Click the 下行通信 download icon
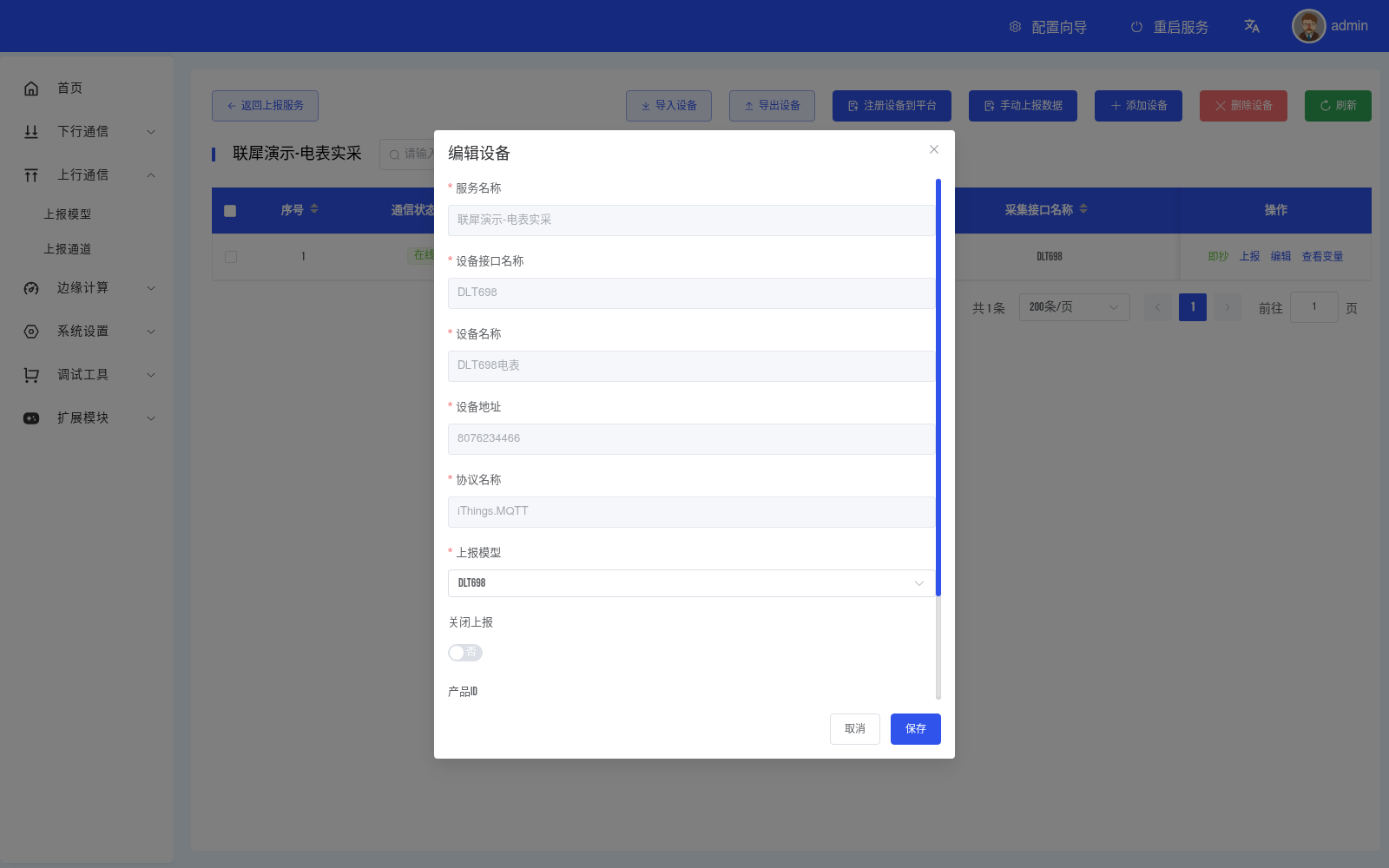Screen dimensions: 1389x868 coord(31,131)
